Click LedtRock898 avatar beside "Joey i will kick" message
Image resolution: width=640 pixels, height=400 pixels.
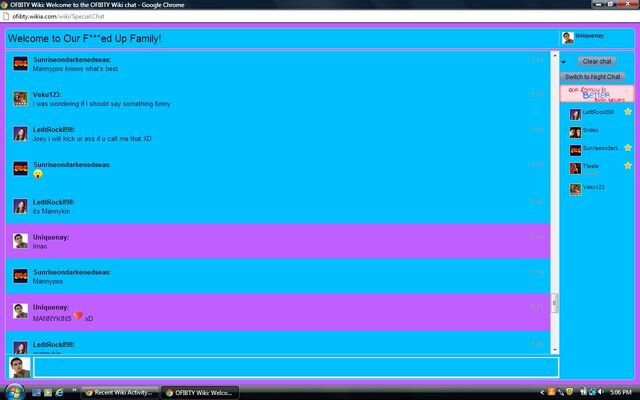click(20, 133)
